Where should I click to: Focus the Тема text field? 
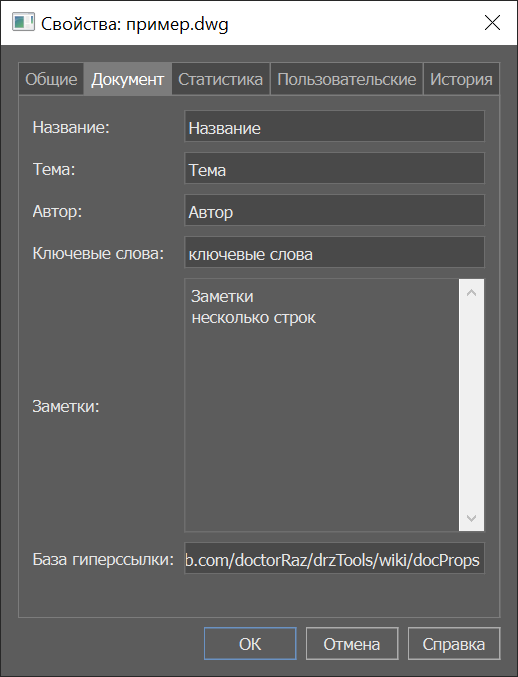[x=335, y=168]
